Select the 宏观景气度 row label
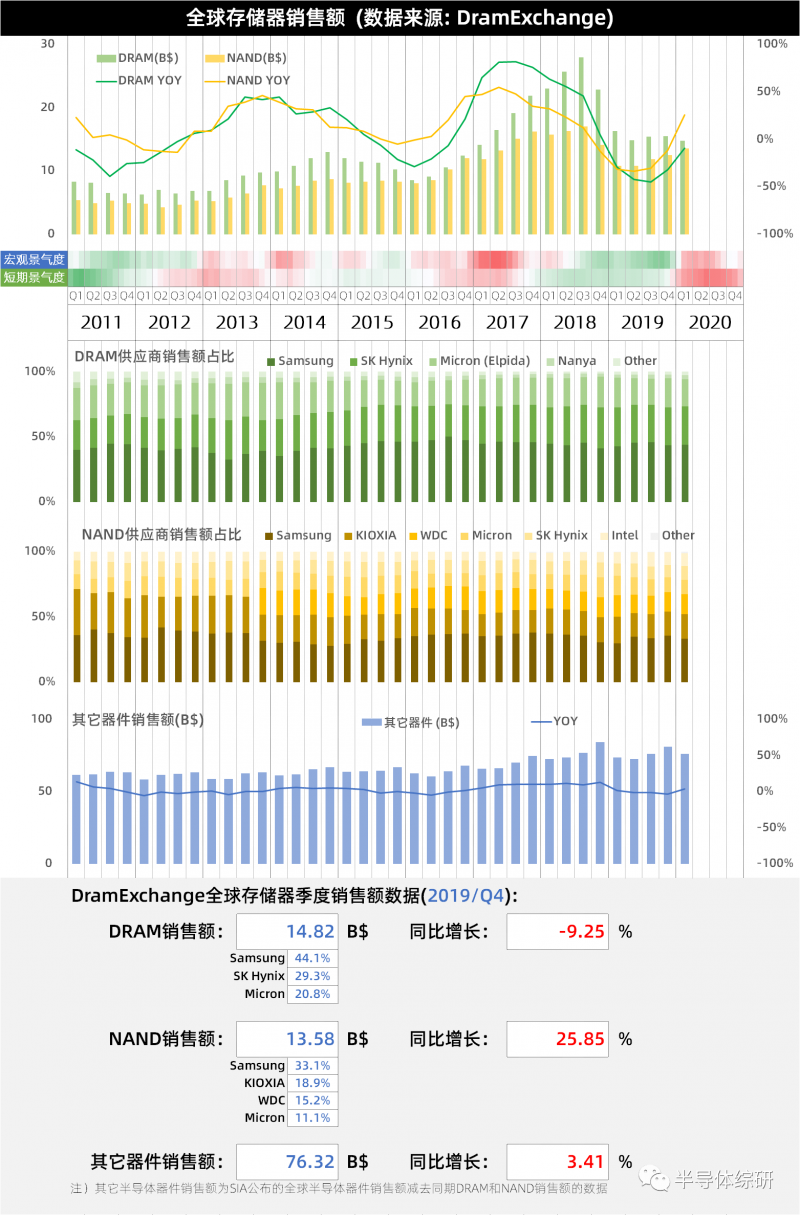This screenshot has width=800, height=1215. (x=33, y=259)
